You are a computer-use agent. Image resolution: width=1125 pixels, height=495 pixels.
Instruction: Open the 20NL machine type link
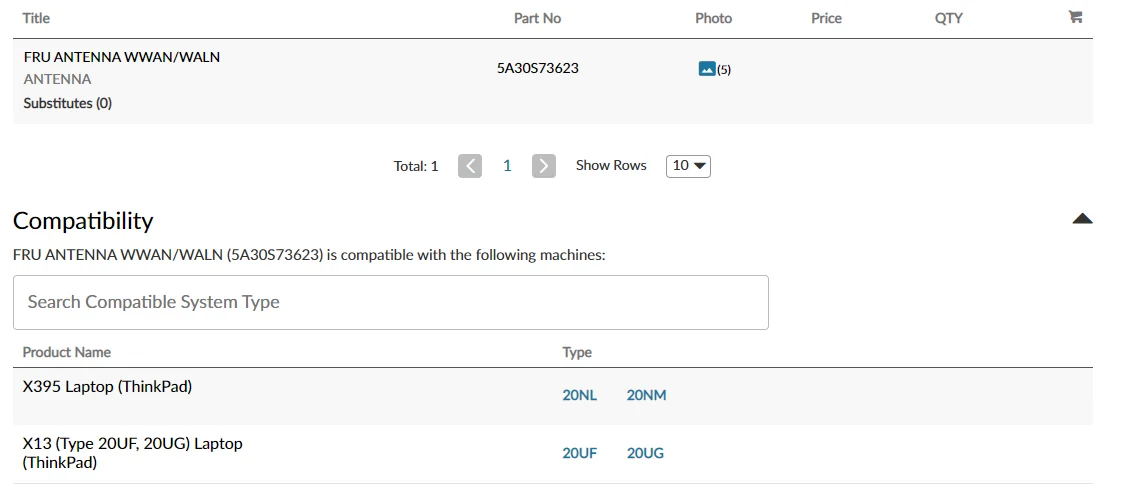tap(579, 395)
